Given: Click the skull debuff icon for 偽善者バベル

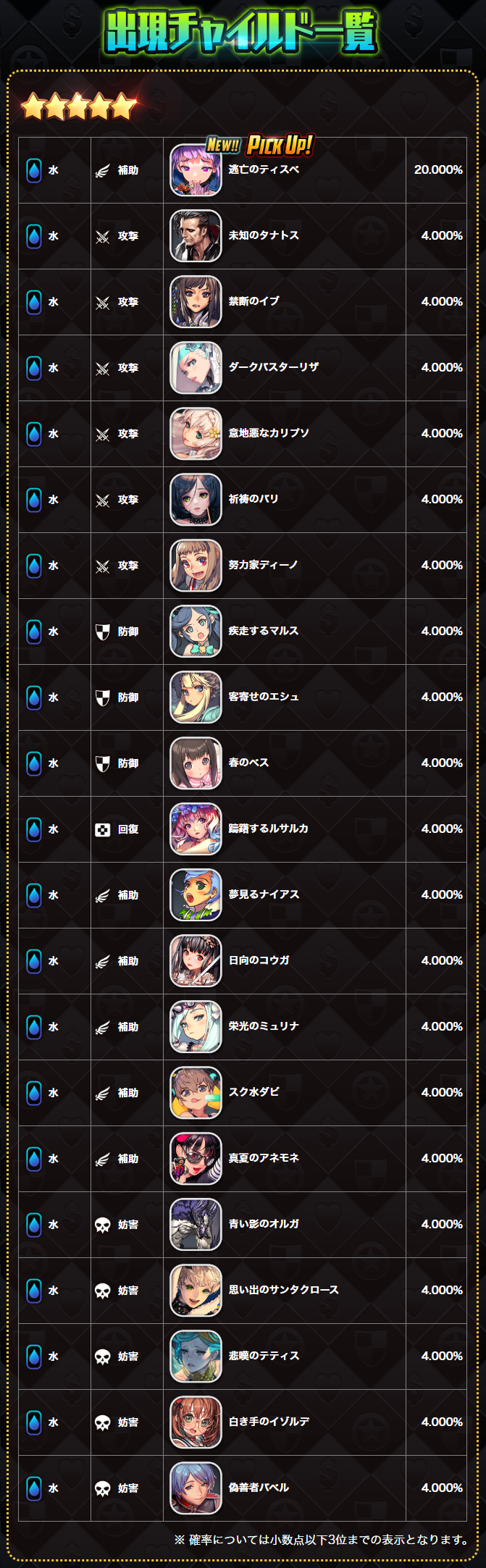Looking at the screenshot, I should point(103,1488).
